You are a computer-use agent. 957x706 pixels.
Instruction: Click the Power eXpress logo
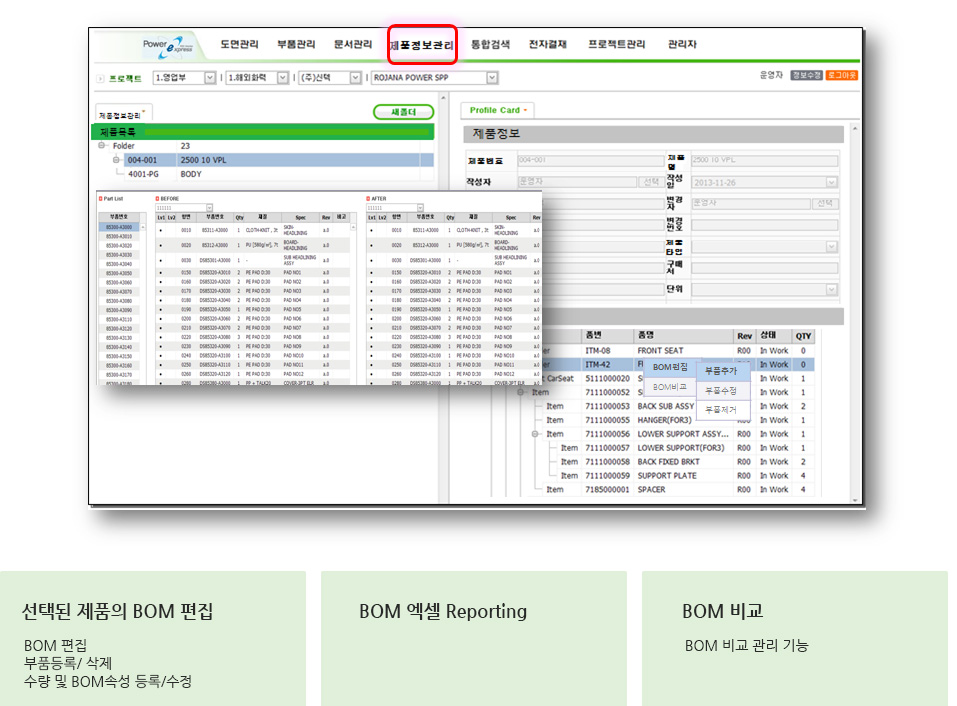(166, 46)
